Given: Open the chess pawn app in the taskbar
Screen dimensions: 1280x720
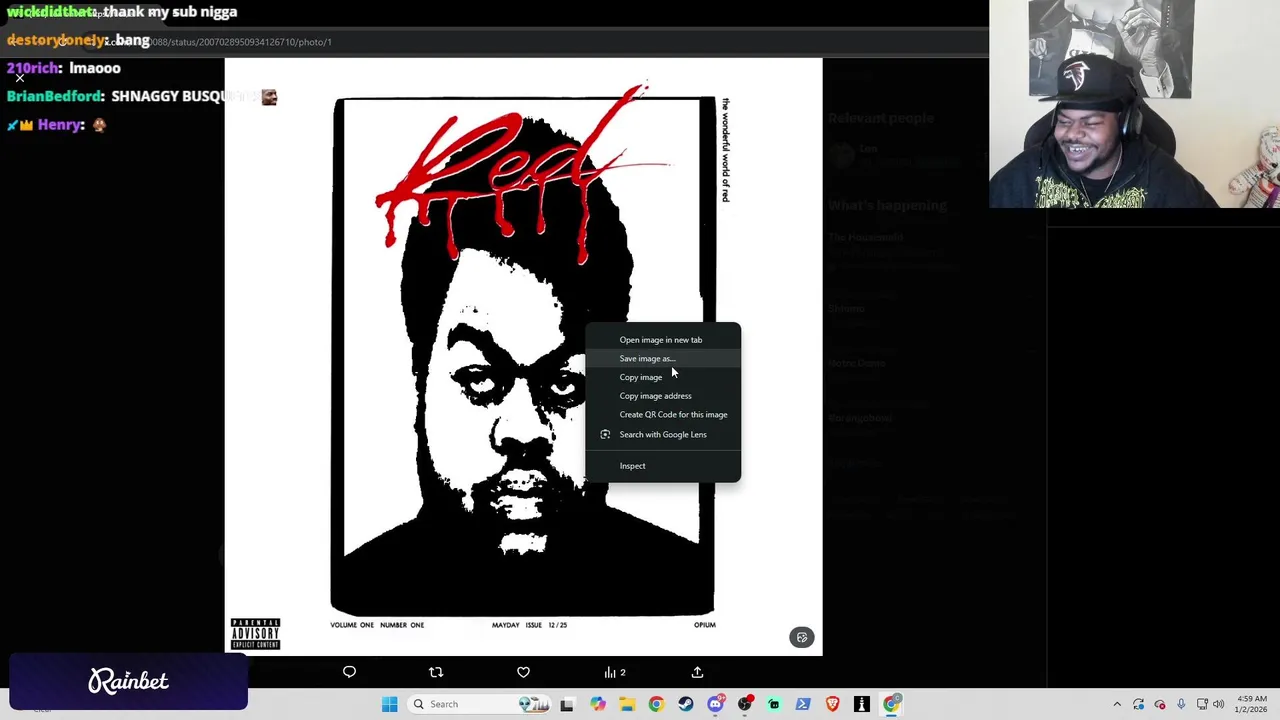Looking at the screenshot, I should (x=861, y=704).
